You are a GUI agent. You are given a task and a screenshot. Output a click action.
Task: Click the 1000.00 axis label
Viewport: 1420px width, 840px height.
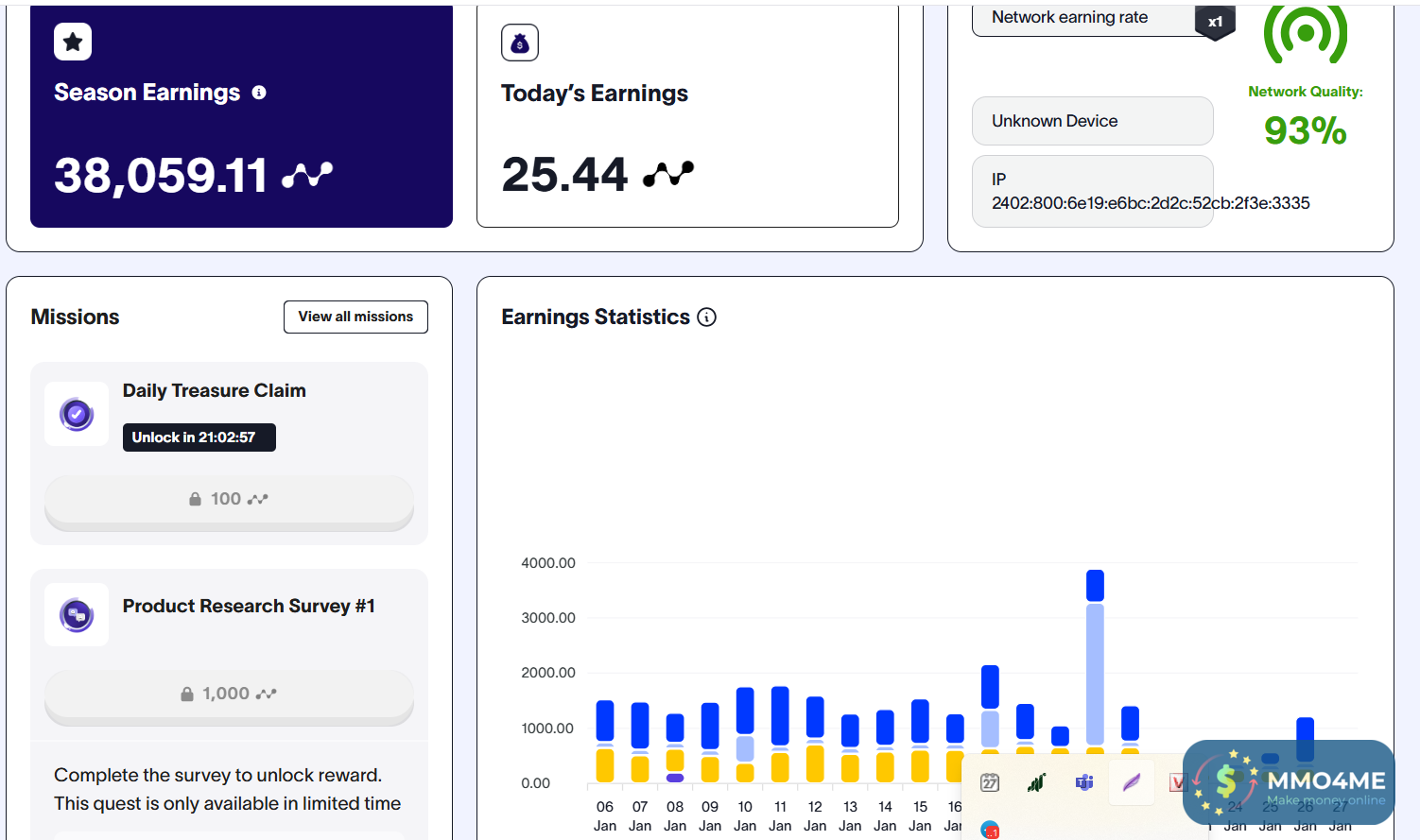point(548,729)
